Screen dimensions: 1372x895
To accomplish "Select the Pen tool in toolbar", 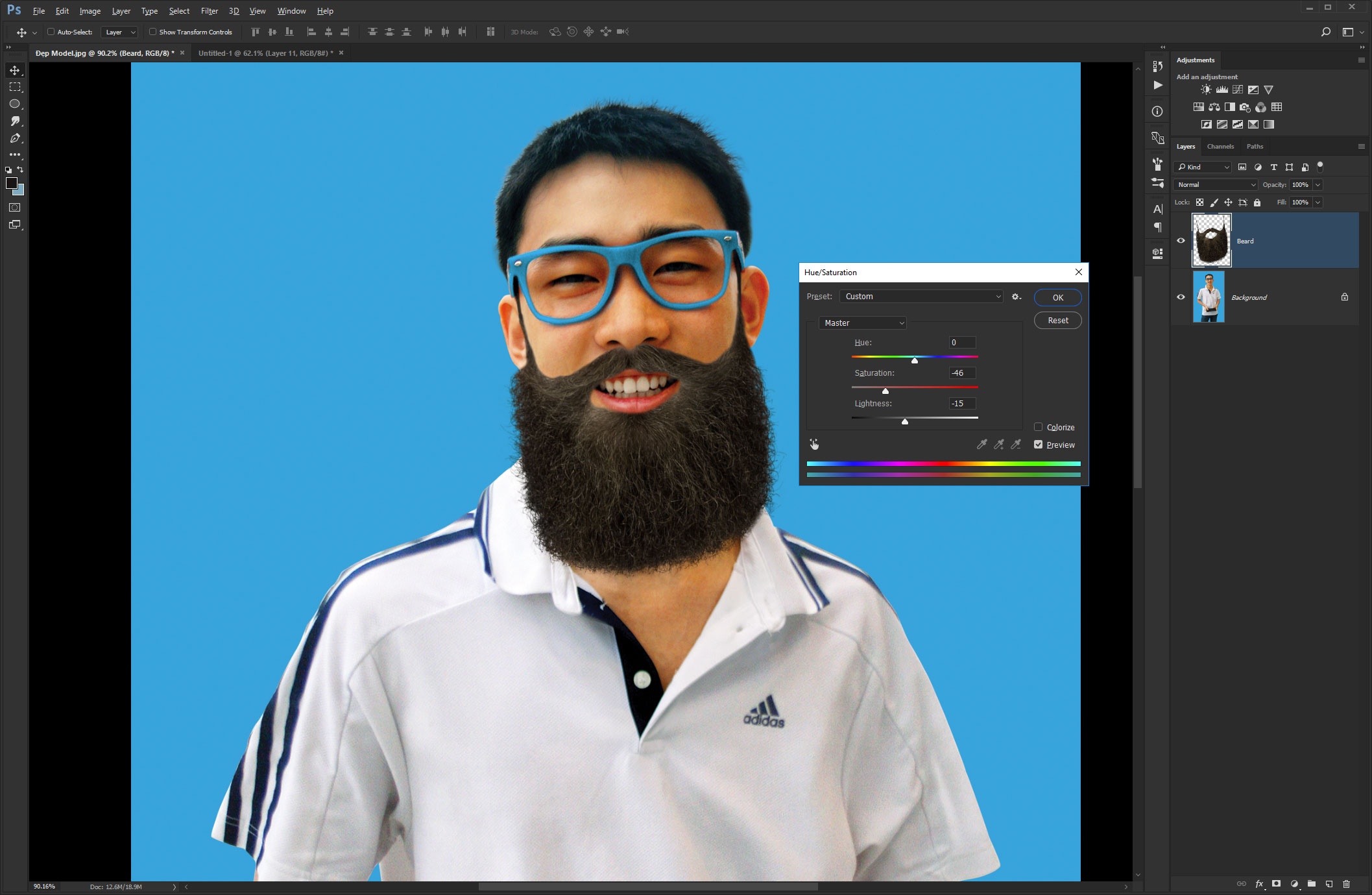I will point(15,138).
